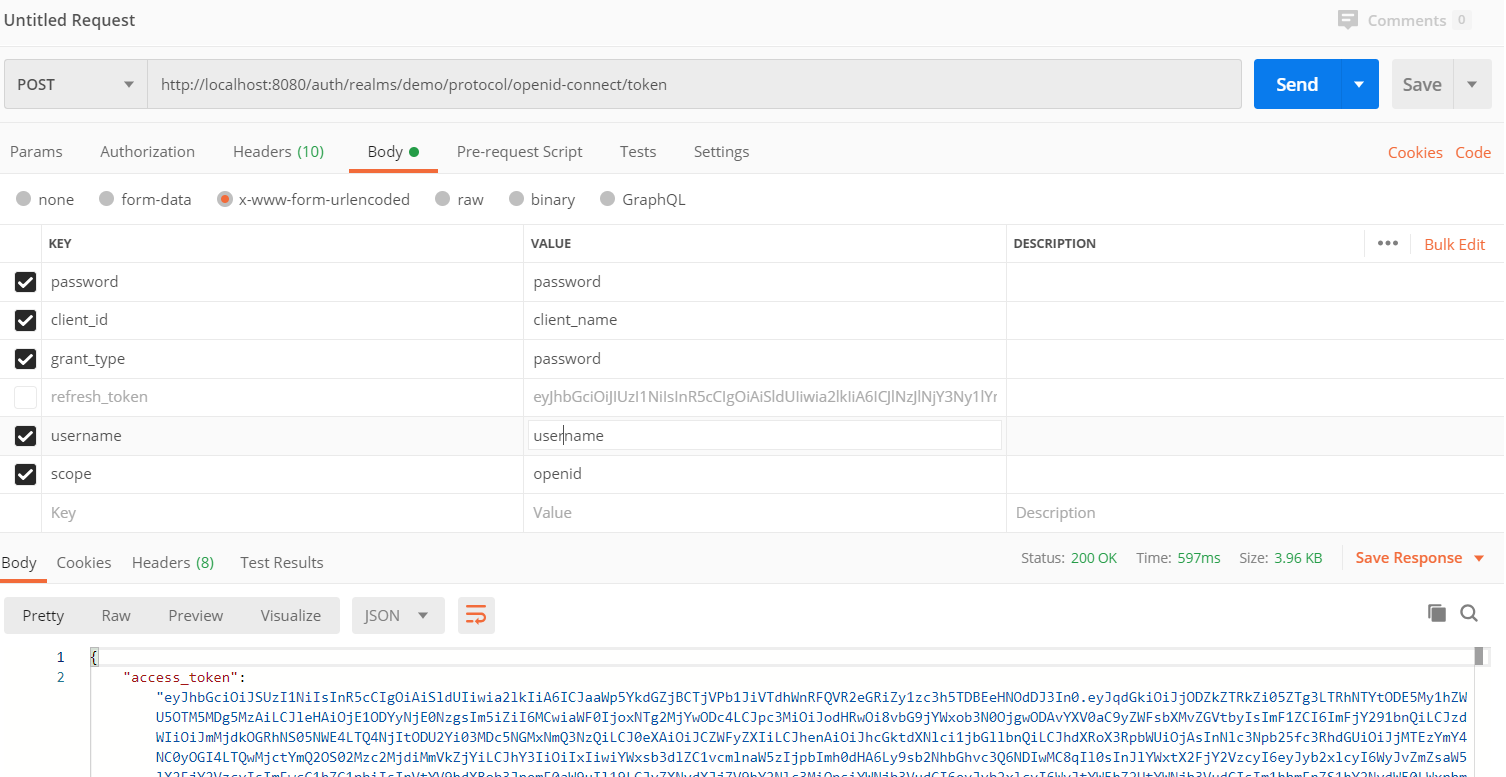Image resolution: width=1506 pixels, height=777 pixels.
Task: Open the Cookies link near Code
Action: click(x=1415, y=153)
